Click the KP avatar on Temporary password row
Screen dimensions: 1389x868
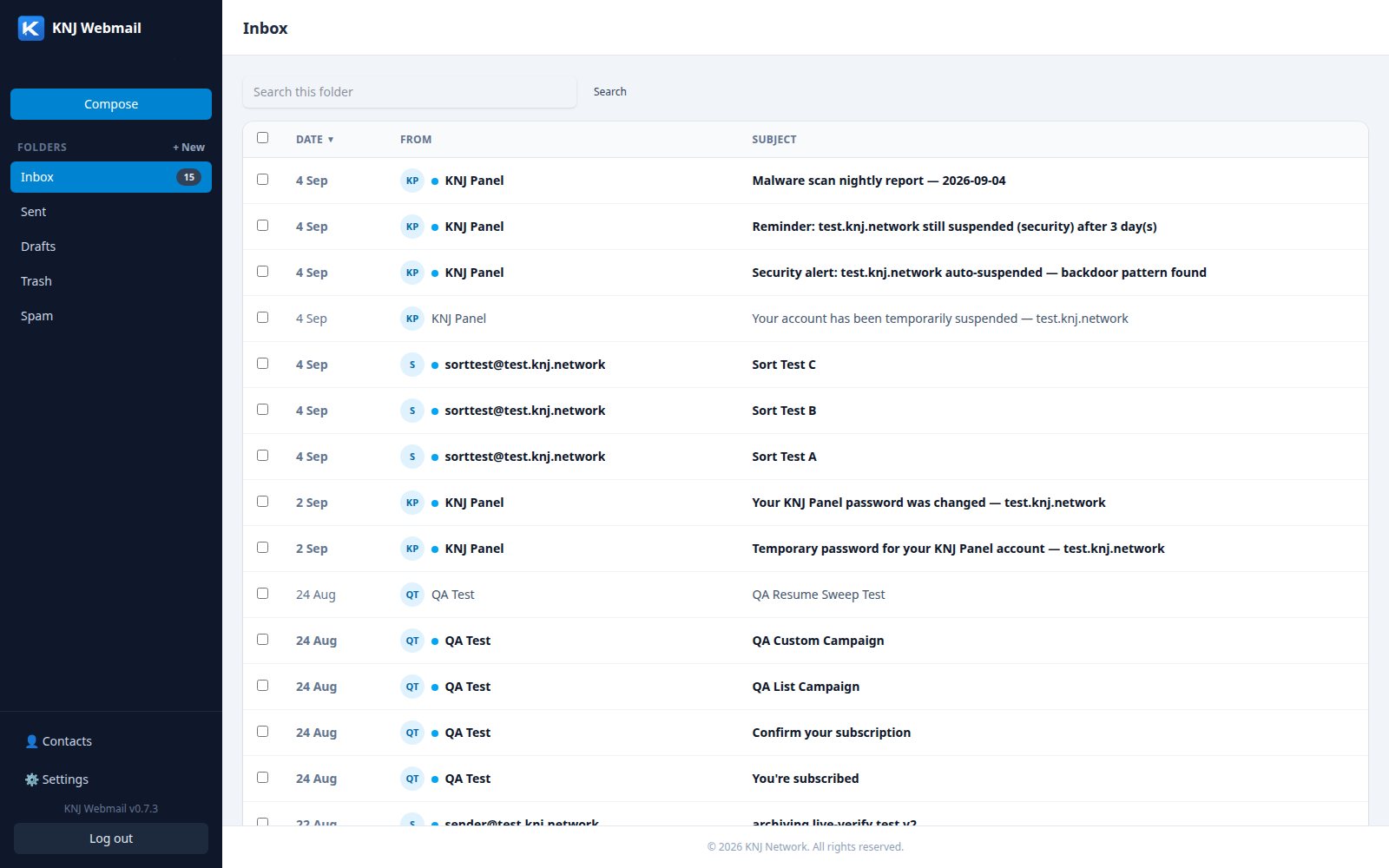point(412,549)
